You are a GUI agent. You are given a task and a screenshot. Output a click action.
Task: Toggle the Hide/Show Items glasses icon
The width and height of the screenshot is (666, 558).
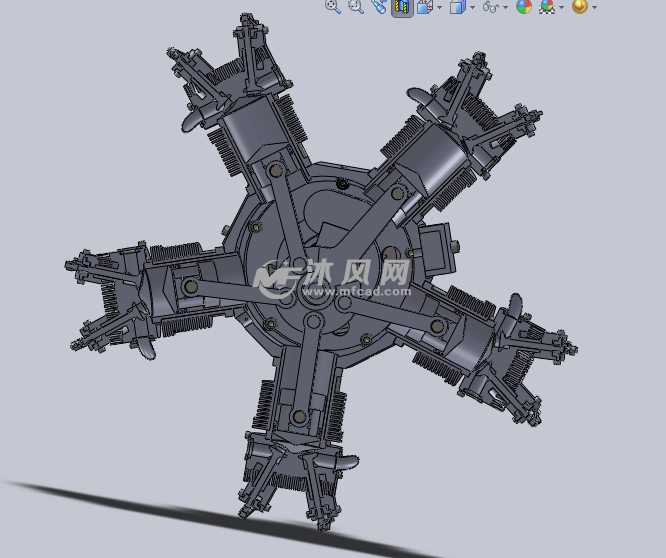(490, 7)
